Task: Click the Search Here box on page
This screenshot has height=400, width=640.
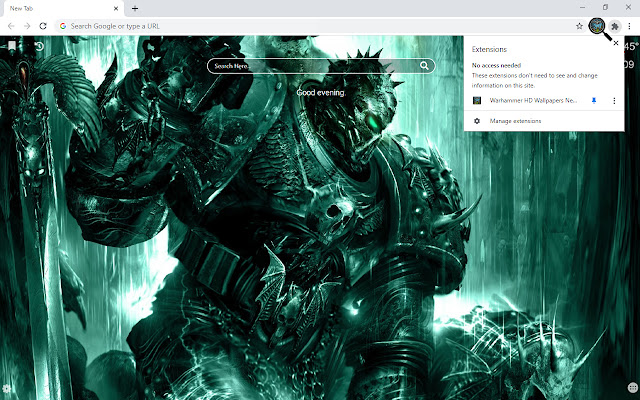Action: [x=321, y=66]
